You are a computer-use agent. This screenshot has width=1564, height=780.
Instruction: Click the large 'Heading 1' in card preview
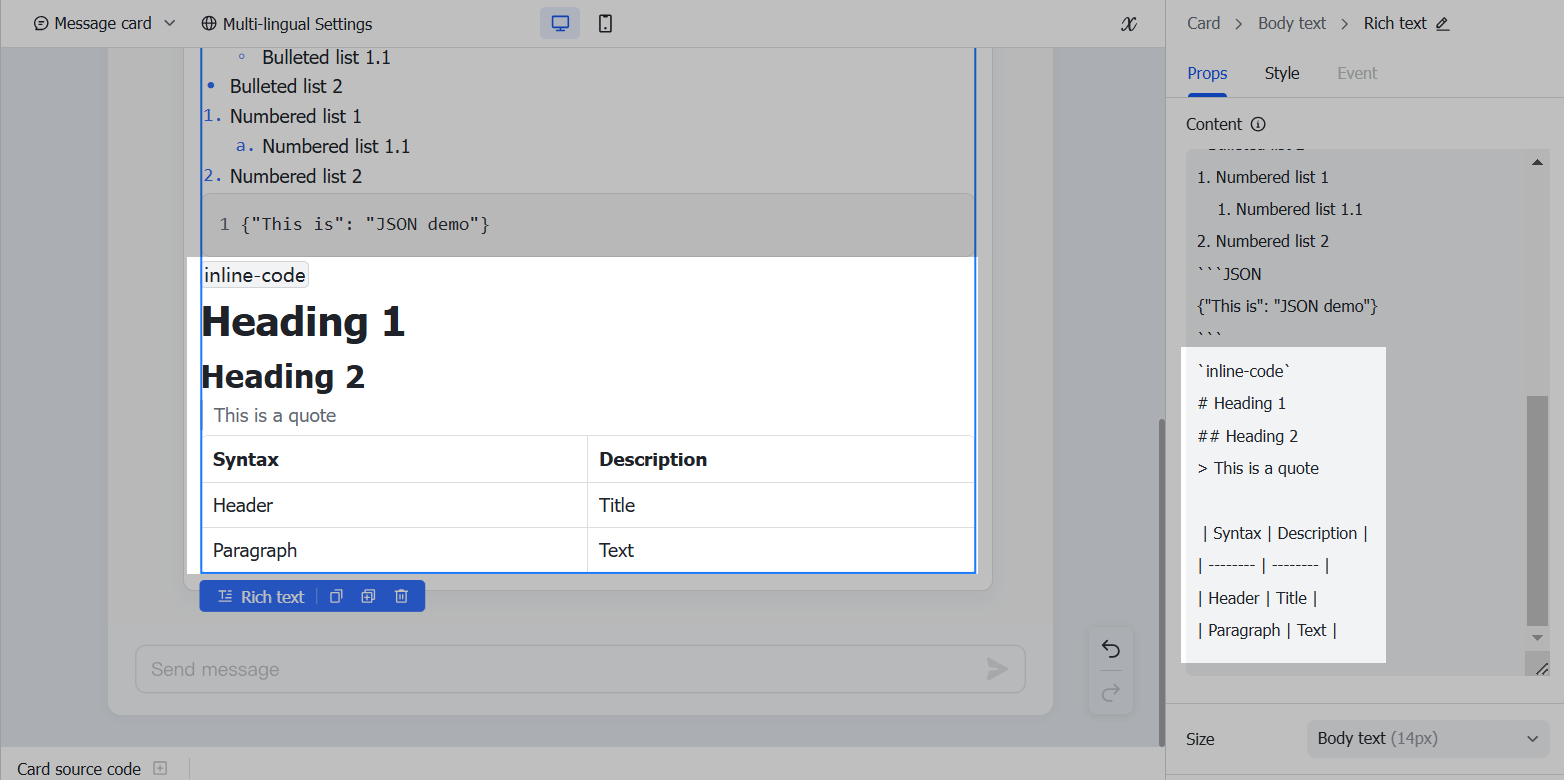tap(303, 322)
